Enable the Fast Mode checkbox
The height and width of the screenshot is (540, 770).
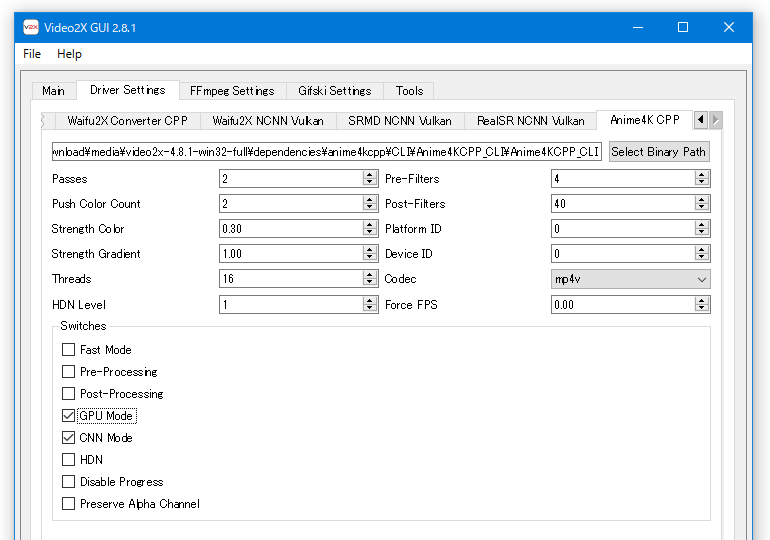pos(68,350)
